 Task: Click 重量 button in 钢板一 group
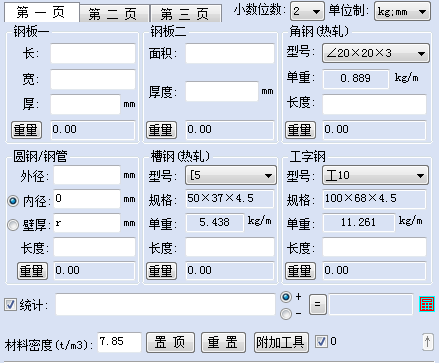pos(26,130)
